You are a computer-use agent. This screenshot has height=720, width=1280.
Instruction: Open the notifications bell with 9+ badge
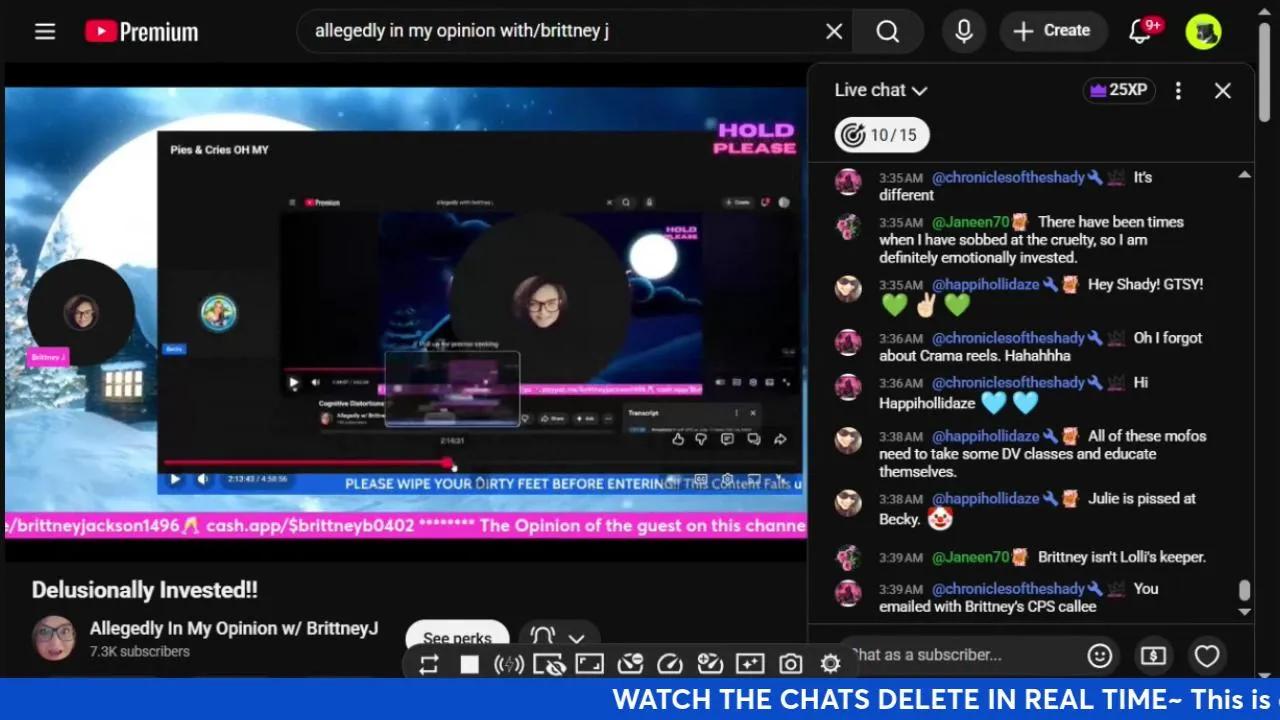tap(1141, 31)
